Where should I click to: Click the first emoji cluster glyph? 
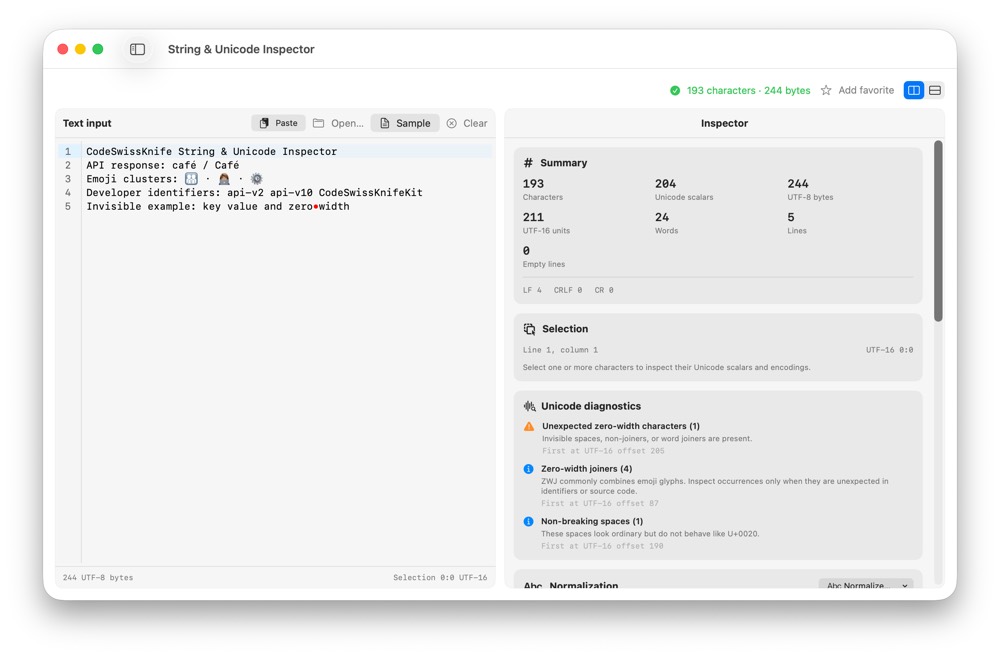191,179
